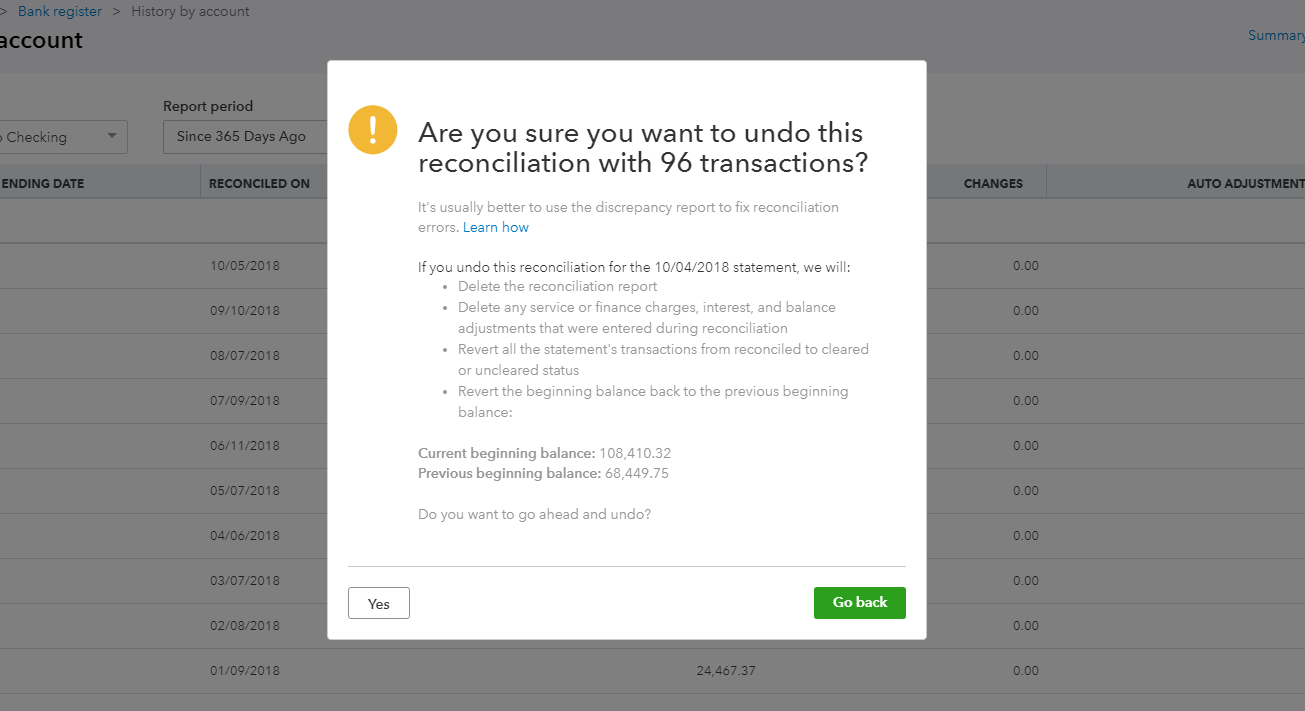The height and width of the screenshot is (711, 1305).
Task: Open the Summary link at top right
Action: pos(1276,35)
